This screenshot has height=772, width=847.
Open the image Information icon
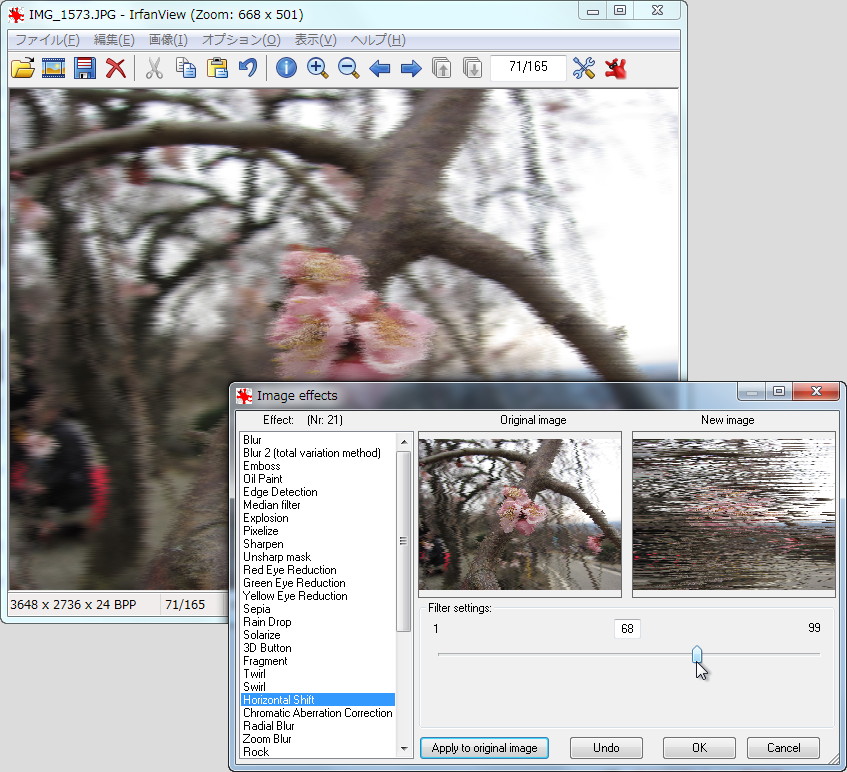tap(286, 68)
